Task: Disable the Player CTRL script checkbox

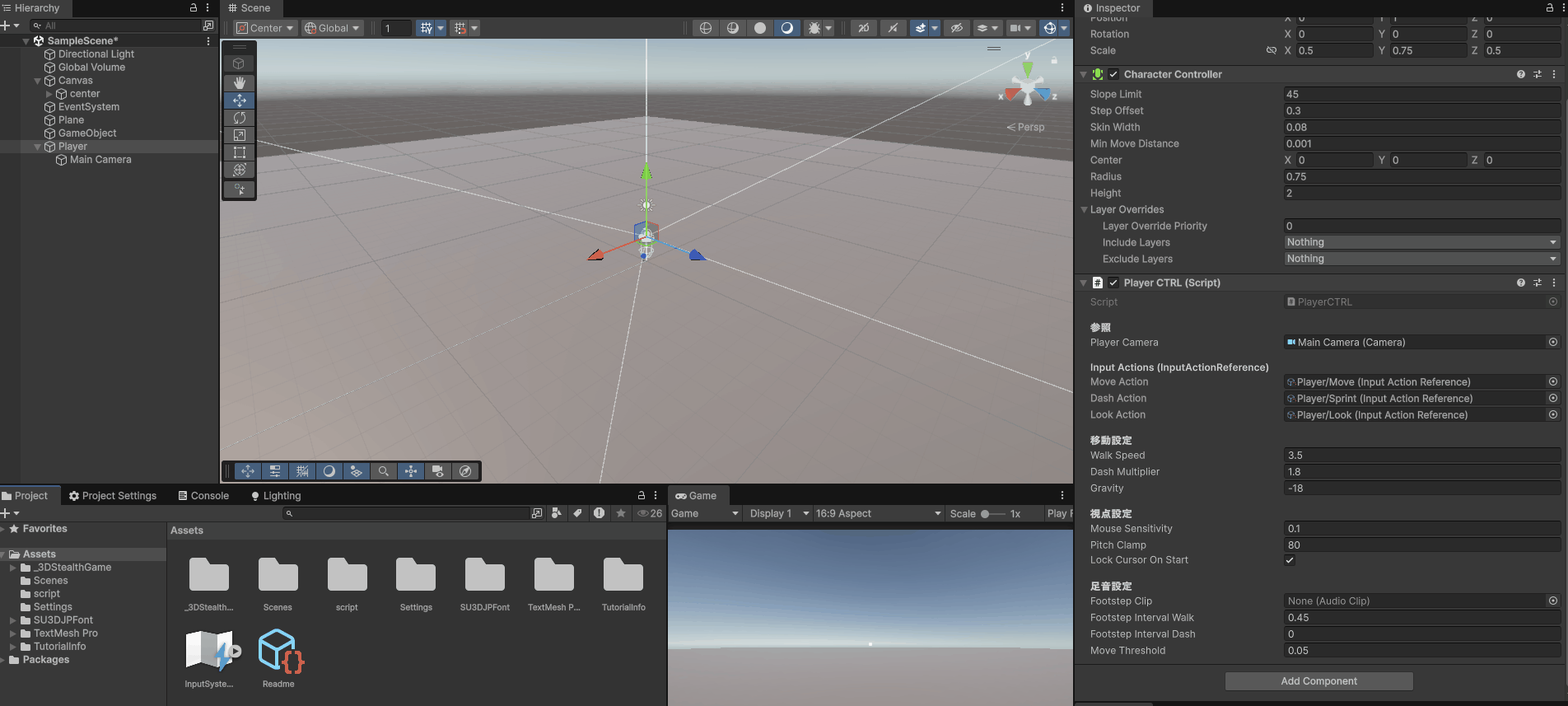Action: pos(1113,283)
